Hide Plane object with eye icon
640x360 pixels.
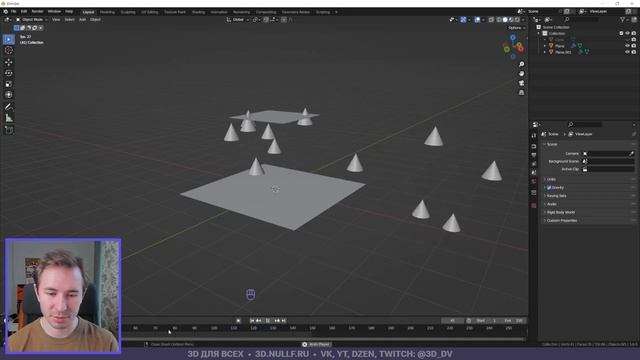click(627, 46)
